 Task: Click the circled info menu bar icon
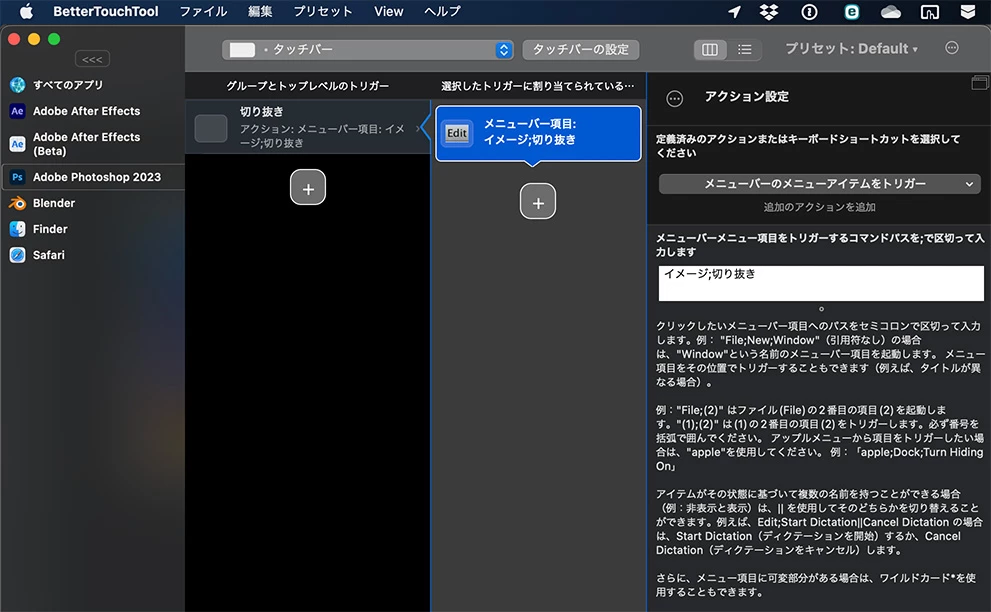[809, 12]
